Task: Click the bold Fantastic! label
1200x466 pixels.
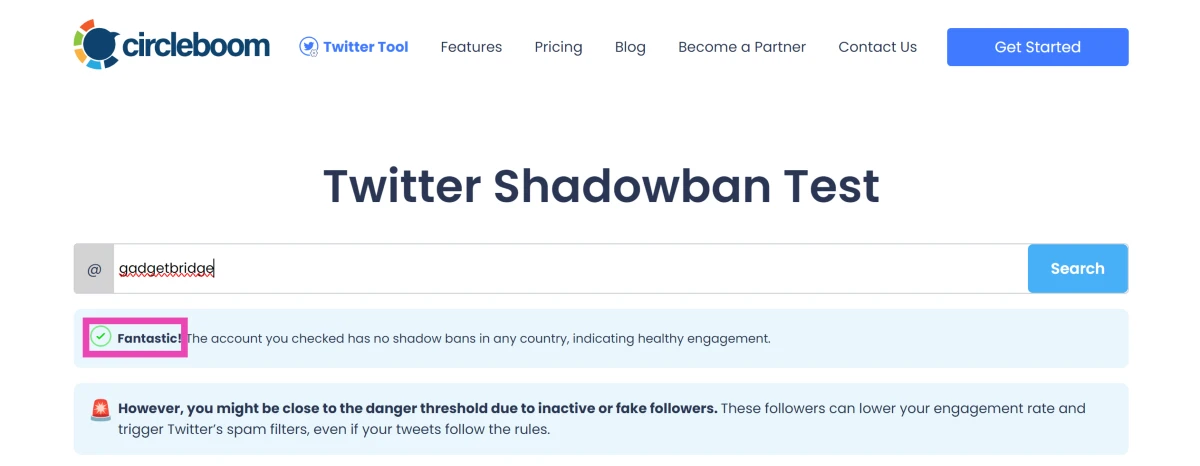Action: point(150,339)
